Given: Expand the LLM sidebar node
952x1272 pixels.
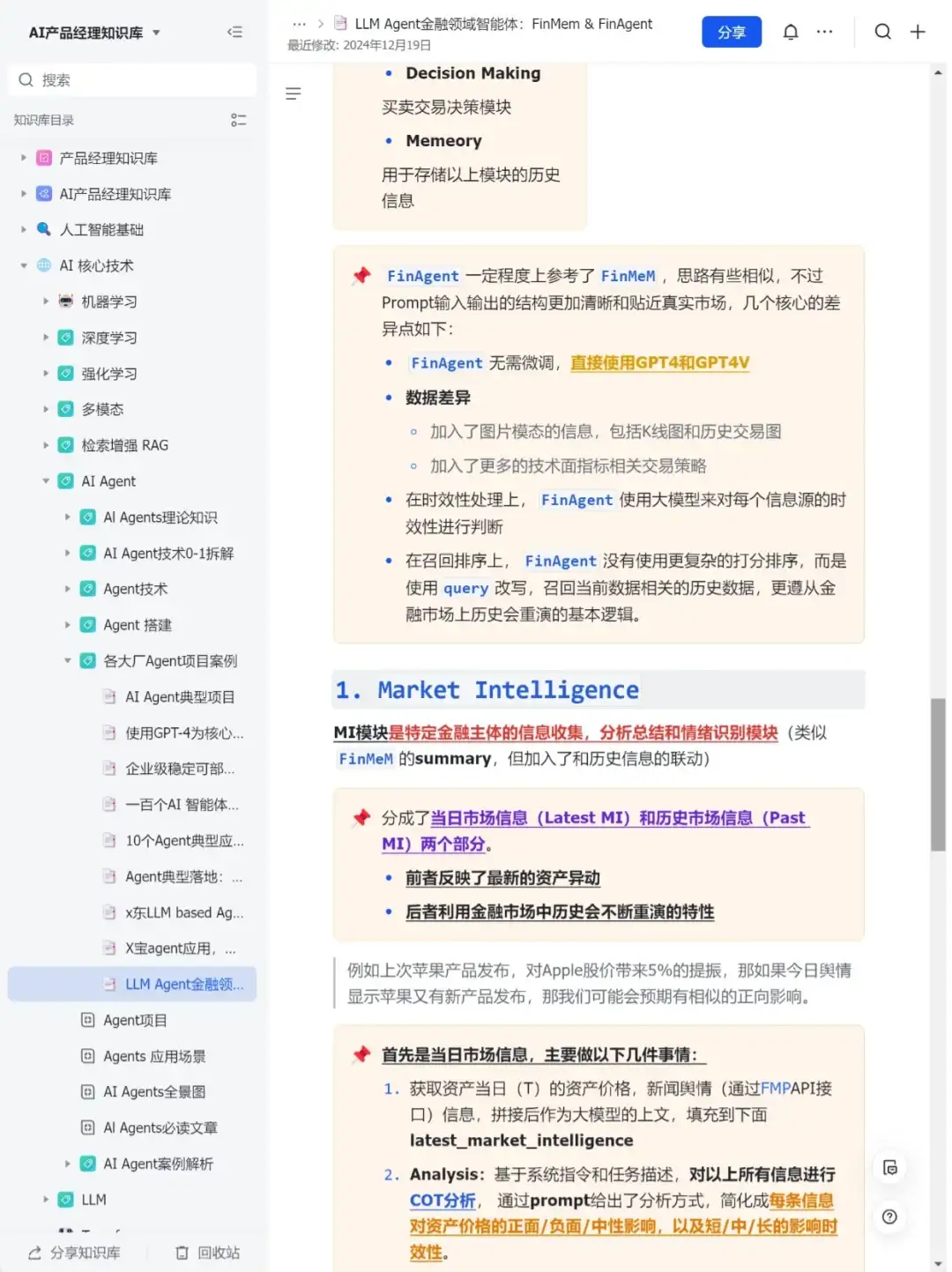Looking at the screenshot, I should (46, 1199).
